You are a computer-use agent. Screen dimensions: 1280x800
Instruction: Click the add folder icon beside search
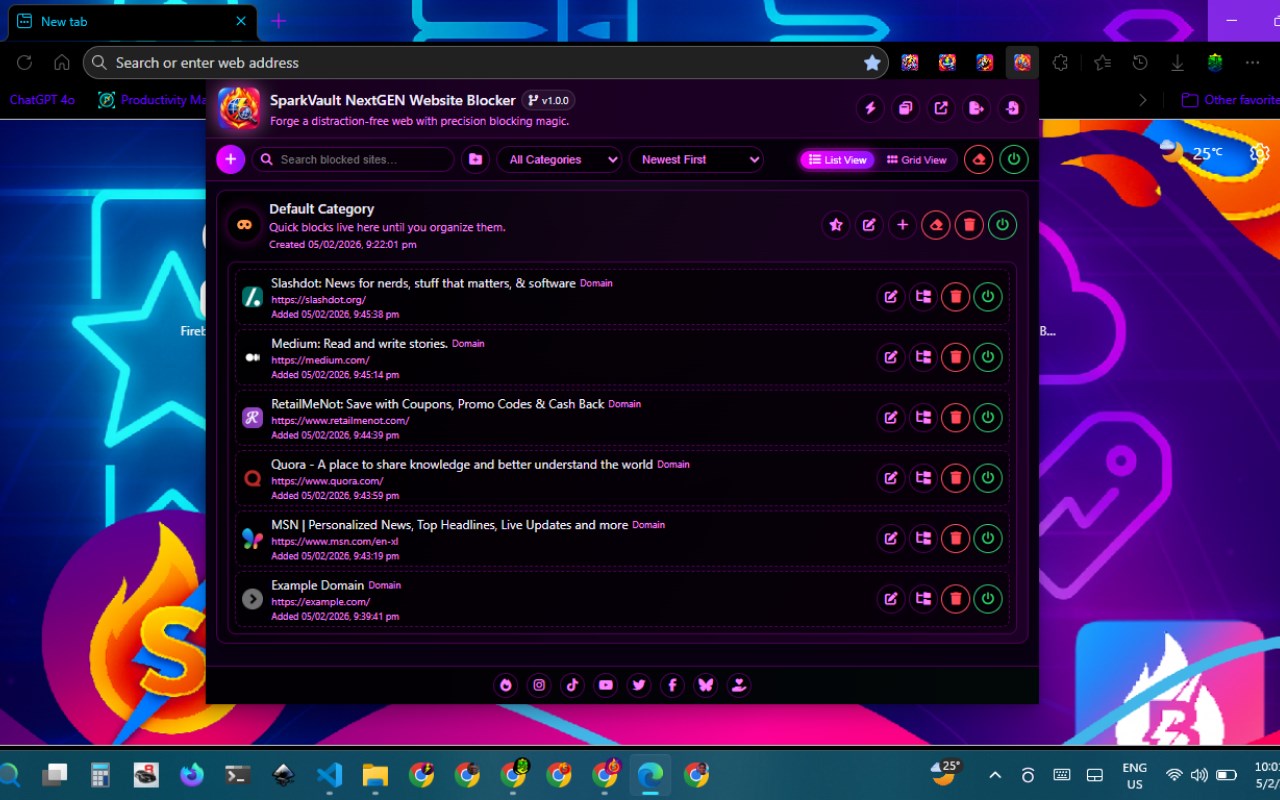click(475, 159)
